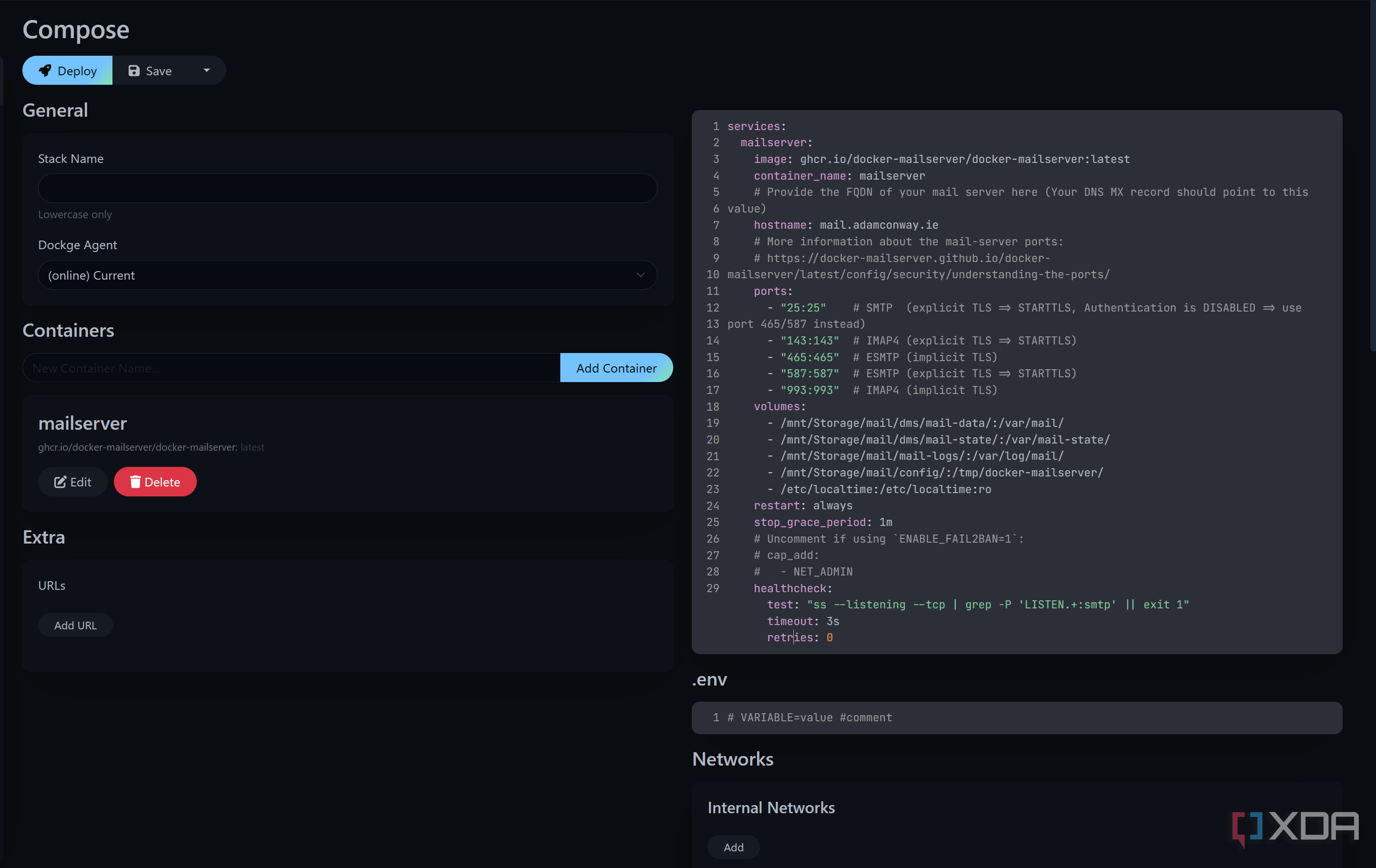Click the services: line in editor
The height and width of the screenshot is (868, 1376).
(757, 126)
